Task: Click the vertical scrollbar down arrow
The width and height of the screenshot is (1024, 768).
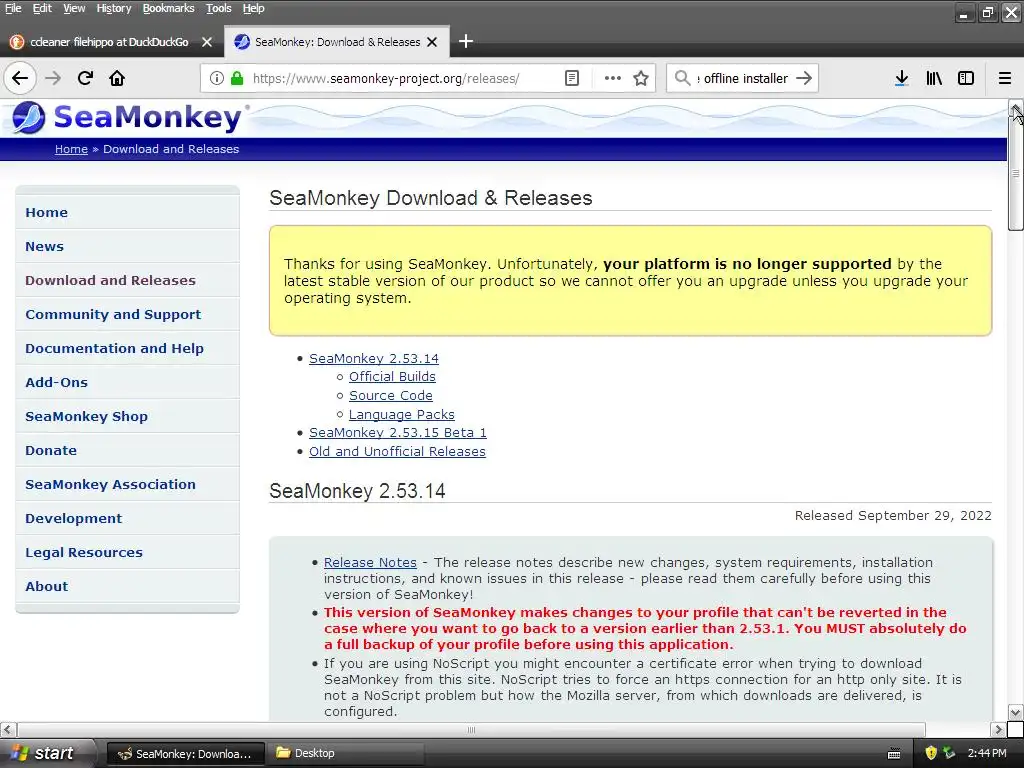Action: (x=1015, y=712)
